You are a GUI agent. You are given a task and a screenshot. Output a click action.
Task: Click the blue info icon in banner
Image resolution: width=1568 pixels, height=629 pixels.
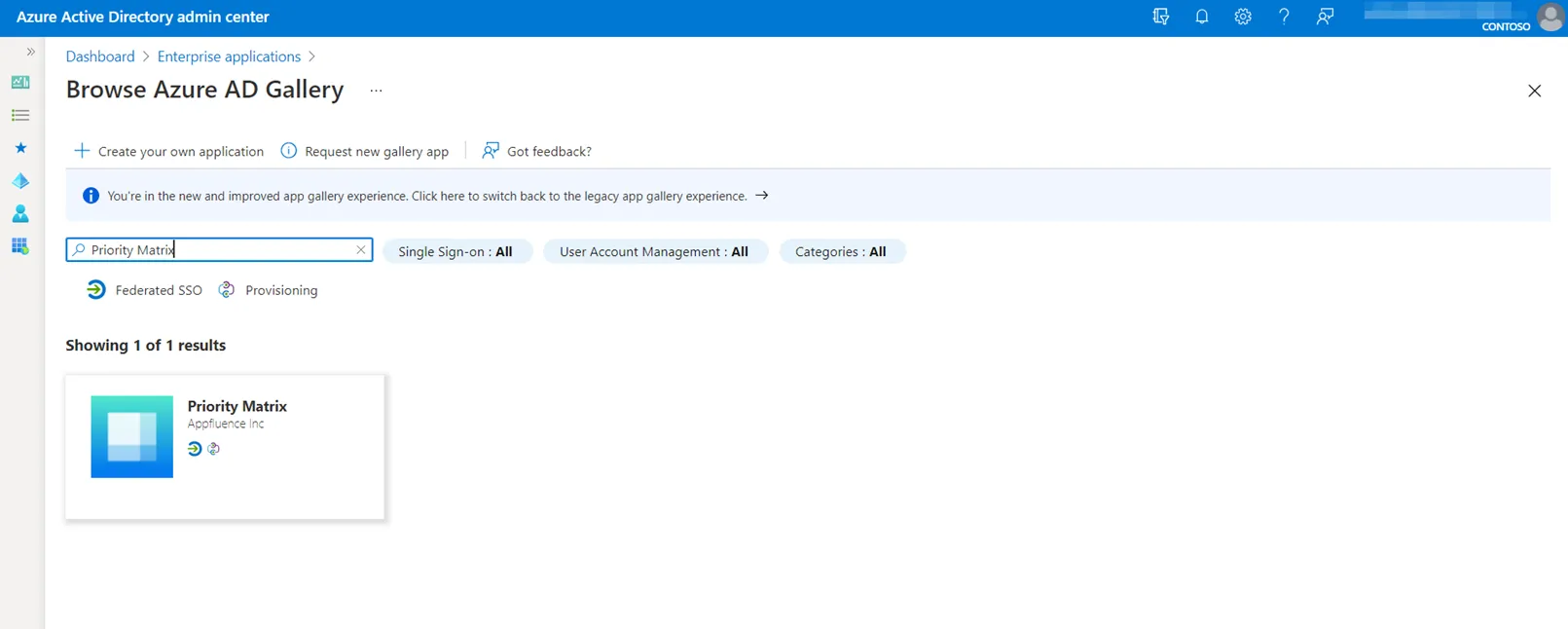pos(91,196)
